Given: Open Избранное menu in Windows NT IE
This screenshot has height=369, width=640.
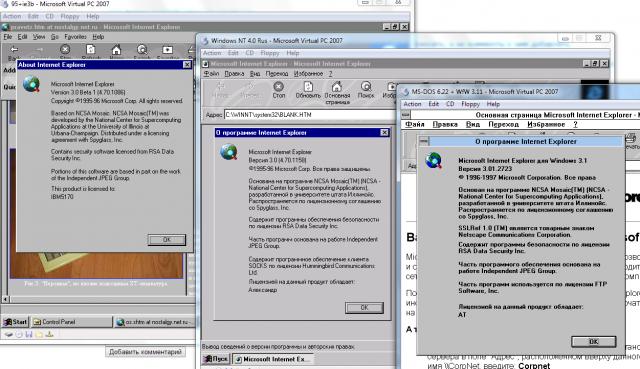Looking at the screenshot, I should 308,74.
